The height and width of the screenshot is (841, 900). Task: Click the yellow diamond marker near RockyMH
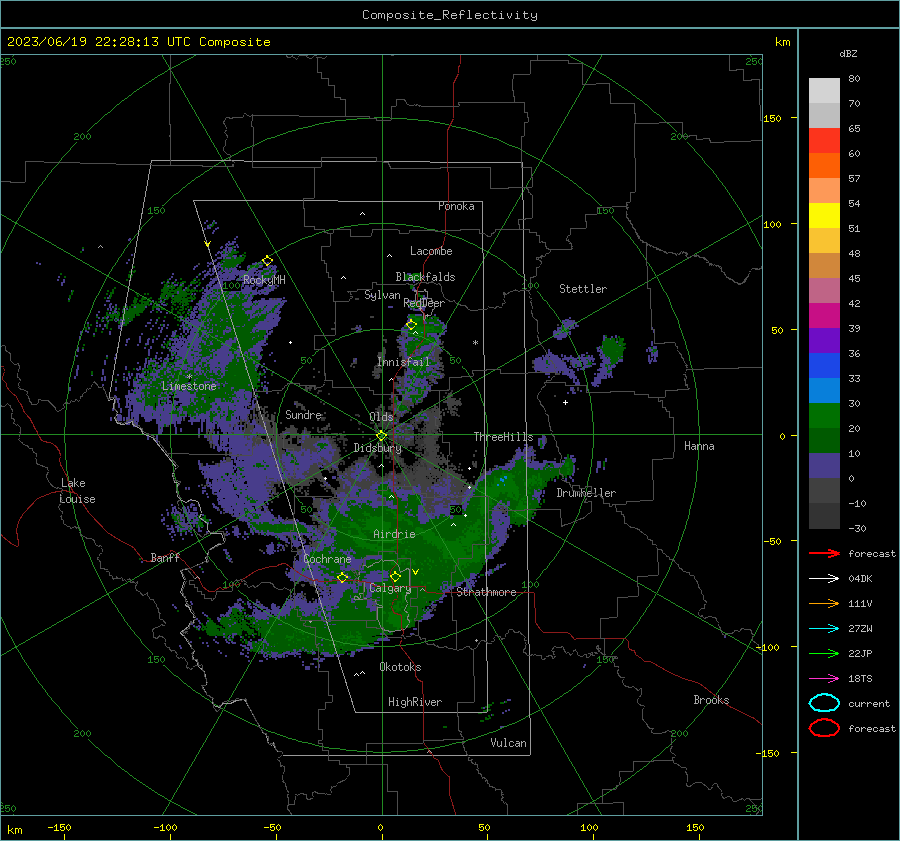pos(267,261)
